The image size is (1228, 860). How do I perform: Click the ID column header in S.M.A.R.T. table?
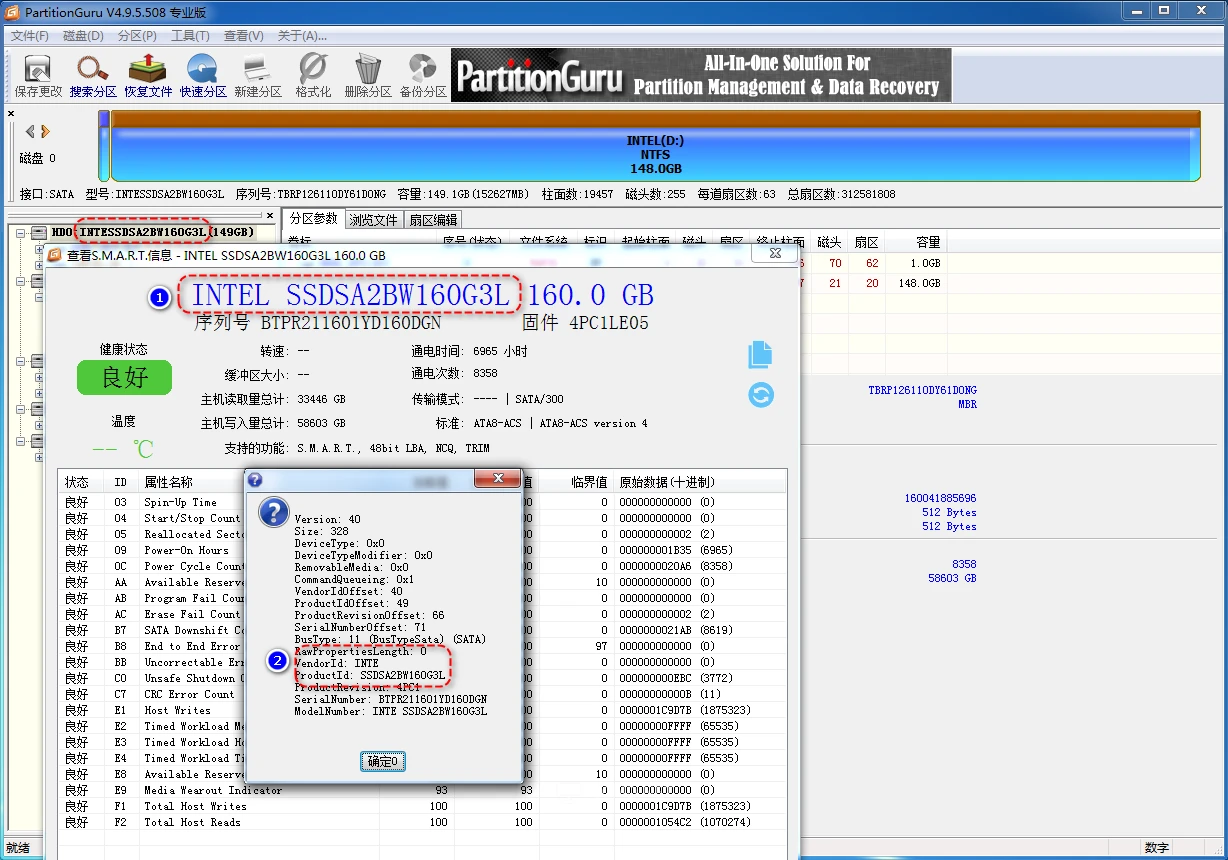(x=120, y=482)
